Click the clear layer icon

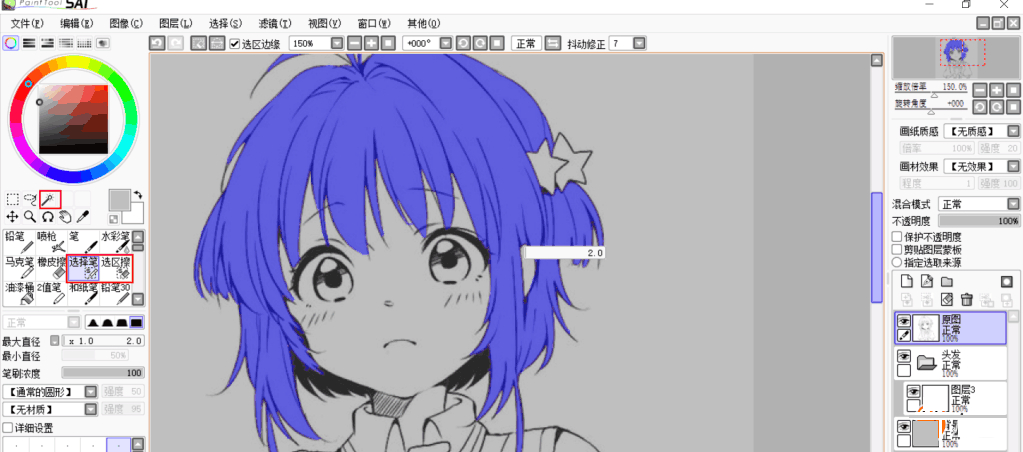pyautogui.click(x=947, y=299)
